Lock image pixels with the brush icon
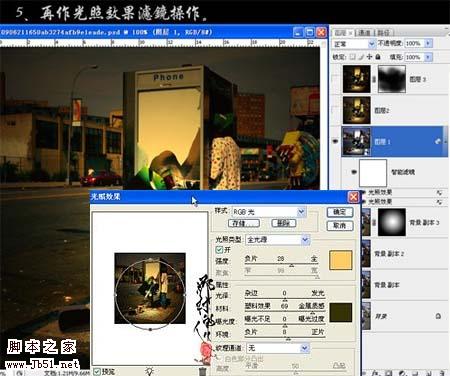 (x=362, y=57)
